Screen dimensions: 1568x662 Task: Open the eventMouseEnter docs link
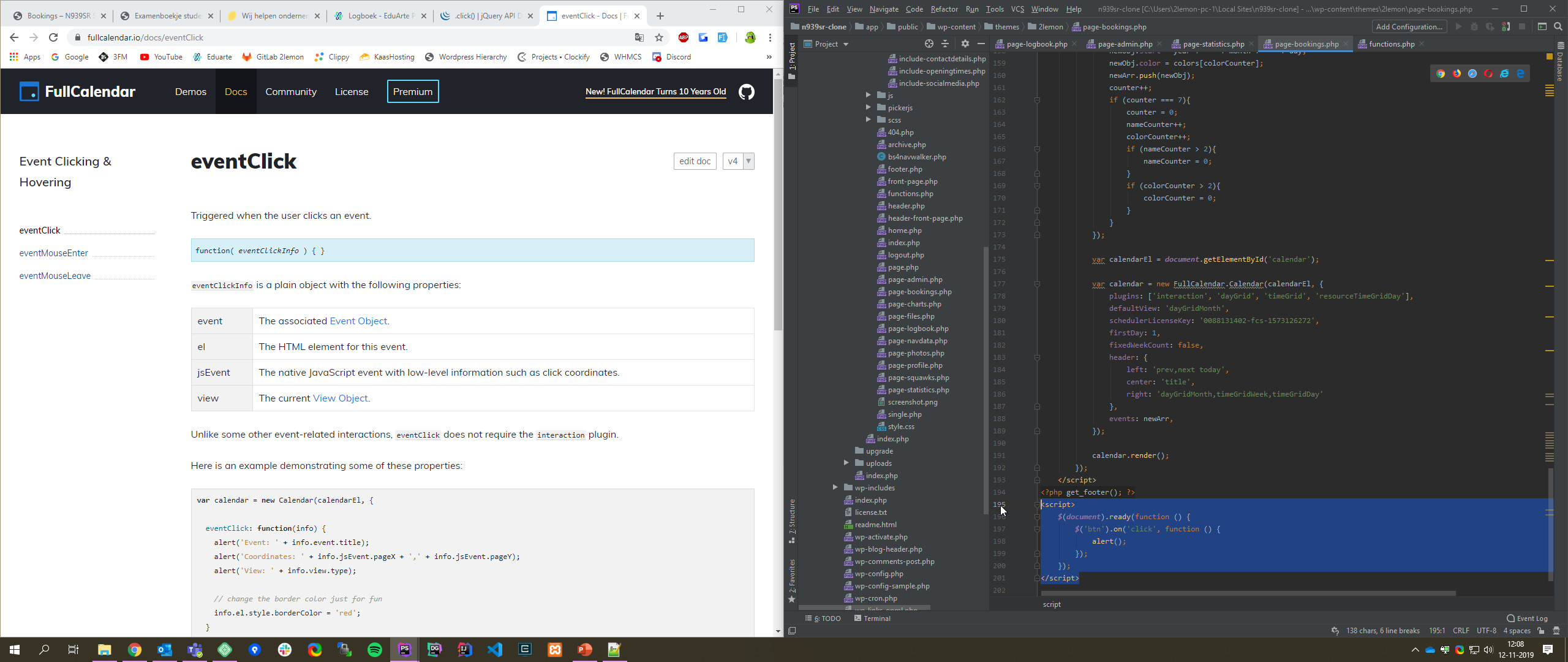coord(53,253)
